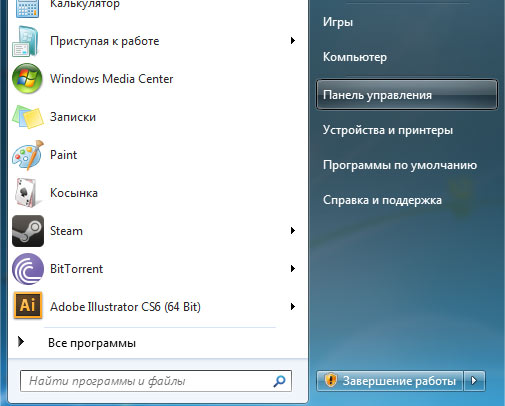
Task: Select Устройства и принтеры
Action: click(x=388, y=130)
